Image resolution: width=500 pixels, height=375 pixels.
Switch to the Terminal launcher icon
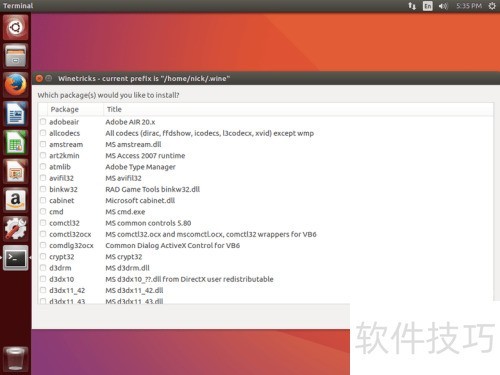(15, 258)
